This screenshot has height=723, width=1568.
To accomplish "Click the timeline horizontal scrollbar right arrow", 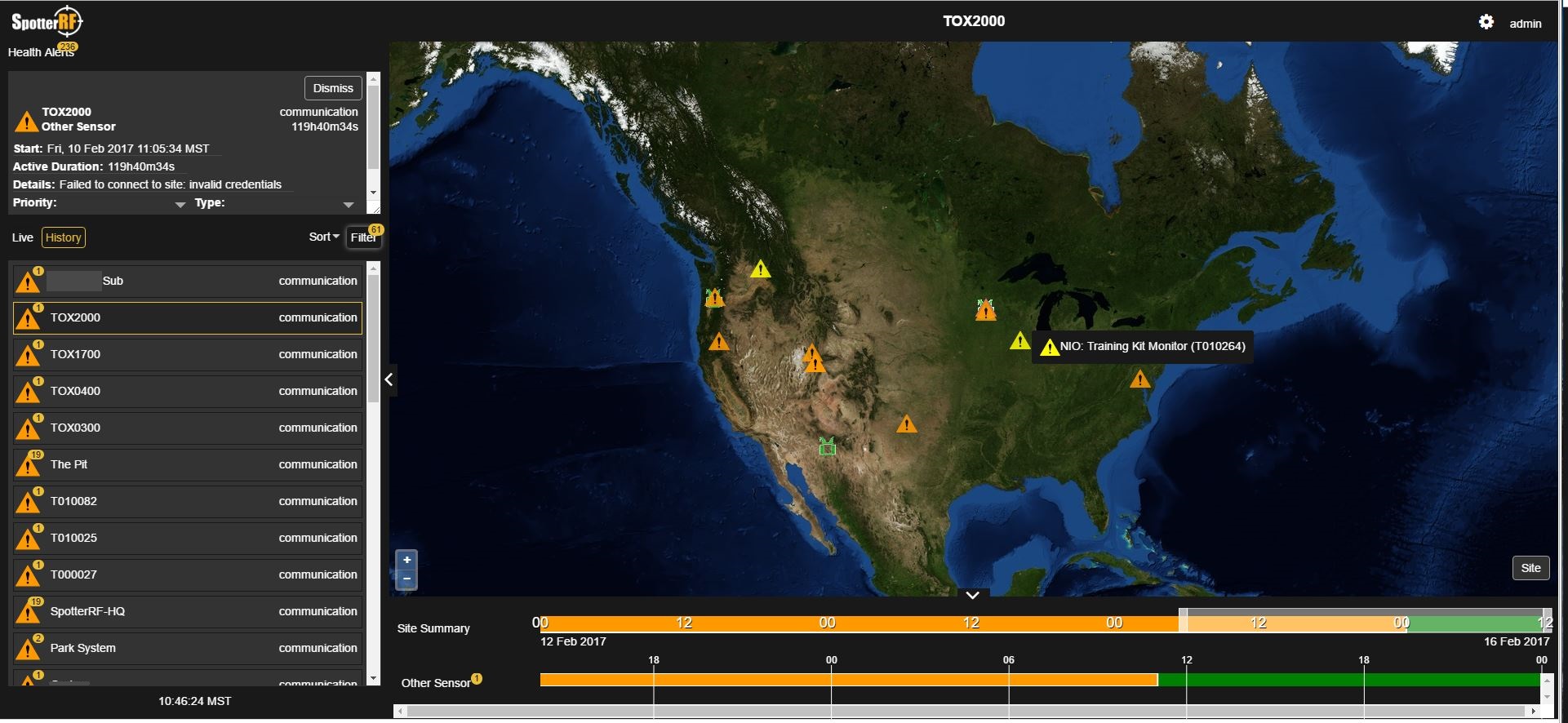I will coord(1534,712).
